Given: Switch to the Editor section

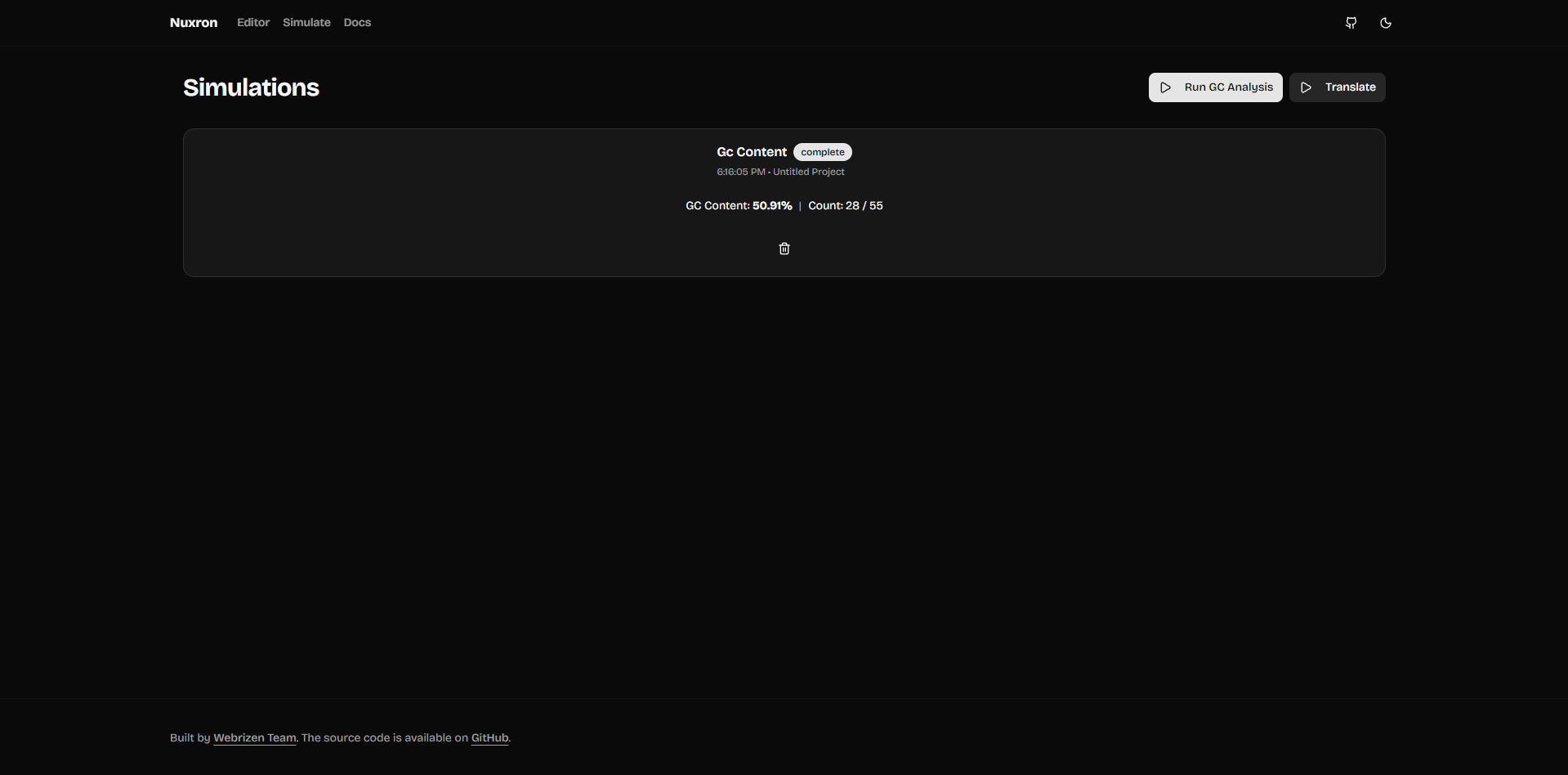Looking at the screenshot, I should 252,22.
